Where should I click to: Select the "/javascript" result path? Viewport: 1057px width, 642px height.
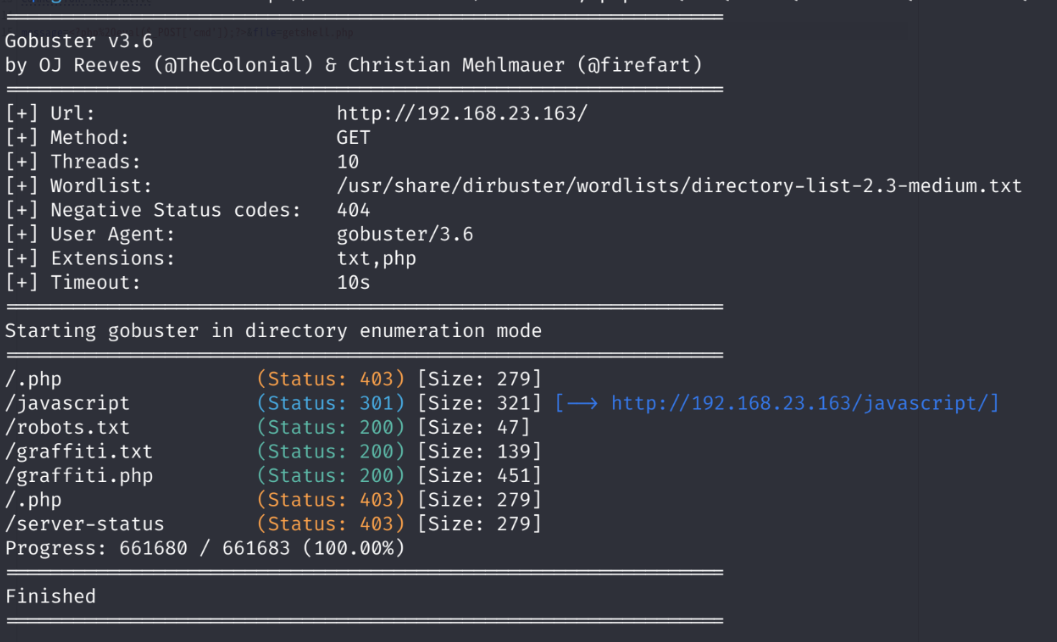pyautogui.click(x=67, y=403)
